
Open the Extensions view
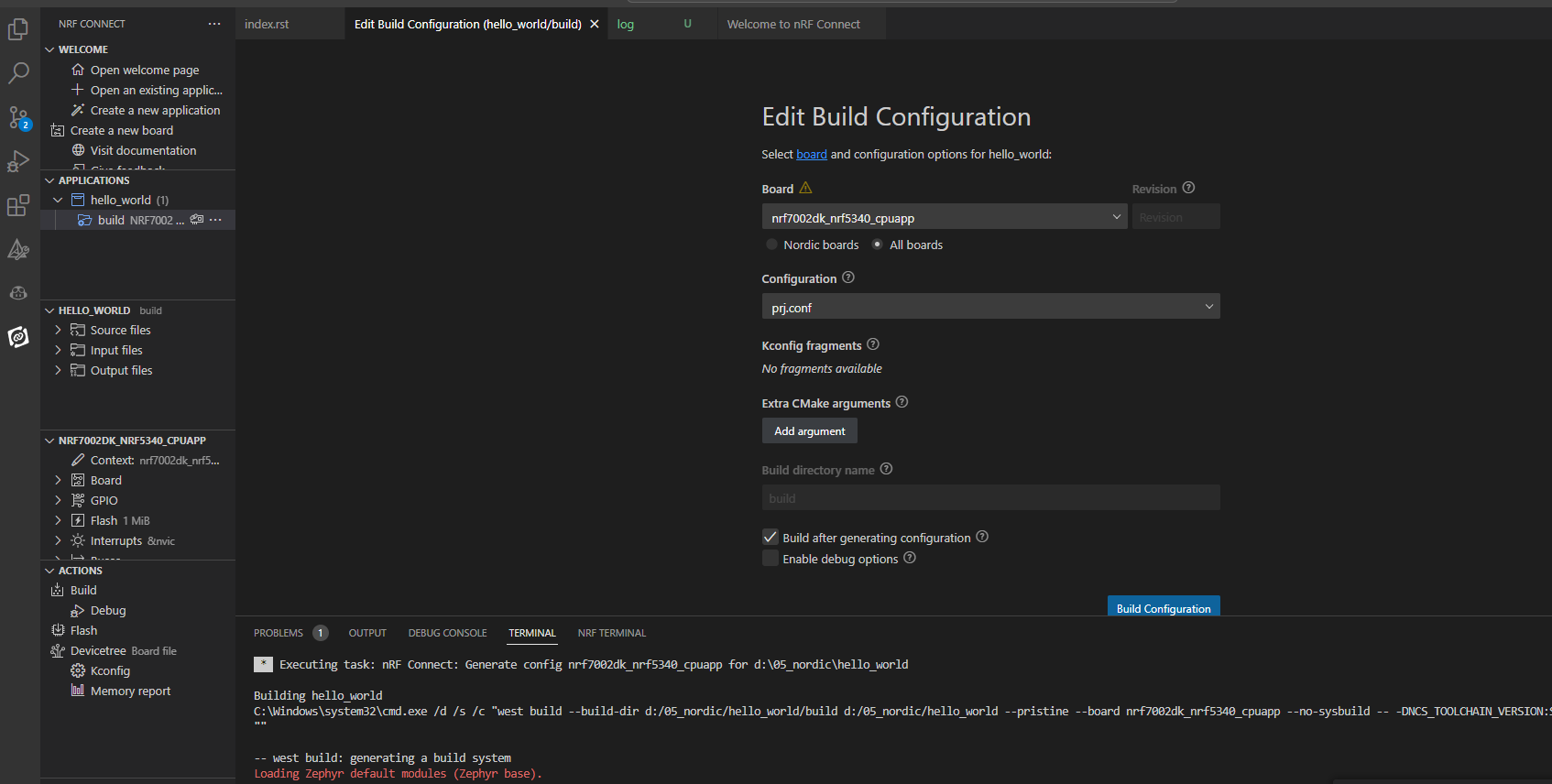[18, 205]
